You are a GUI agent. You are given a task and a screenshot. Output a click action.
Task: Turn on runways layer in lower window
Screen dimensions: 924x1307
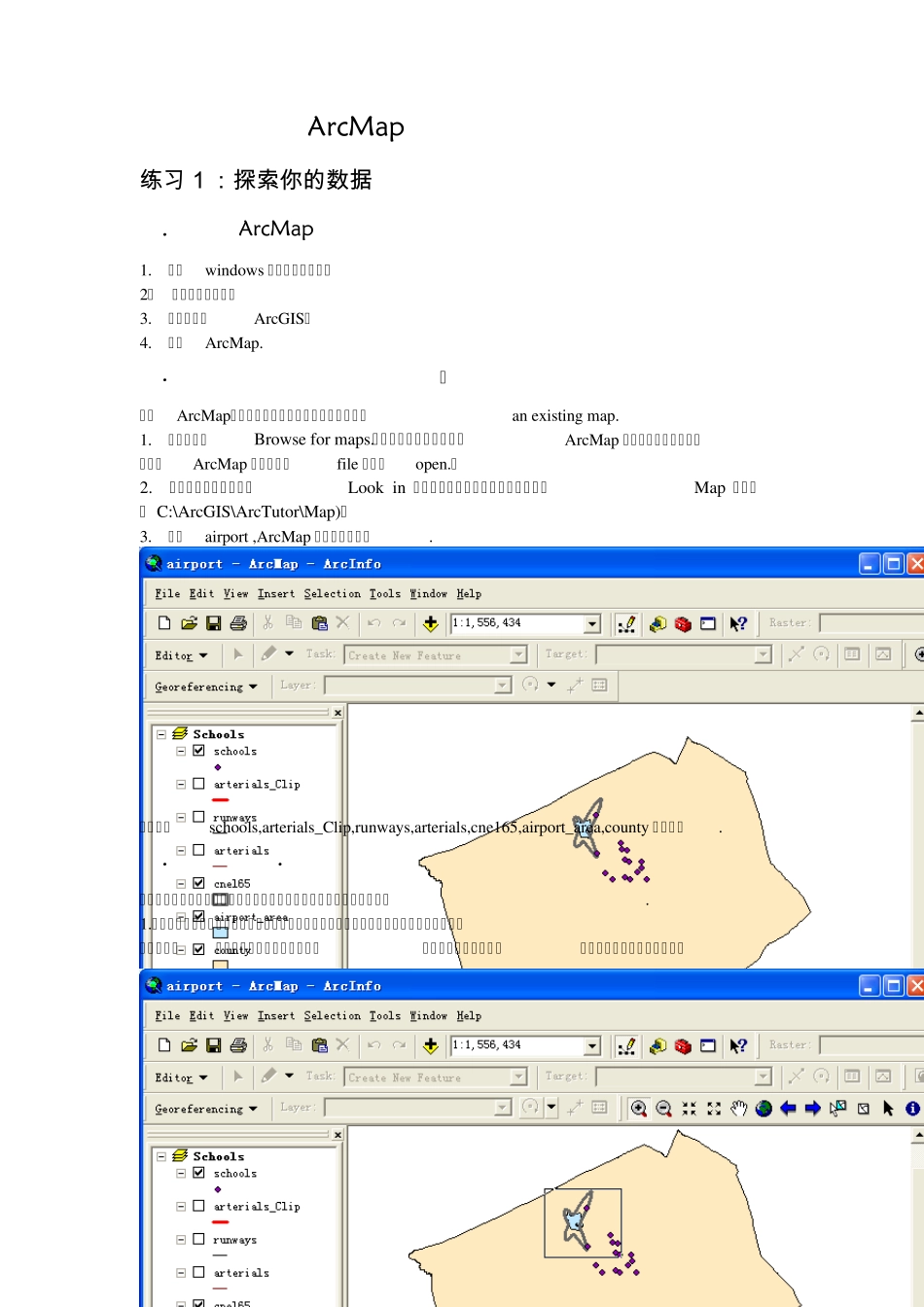pos(198,1239)
